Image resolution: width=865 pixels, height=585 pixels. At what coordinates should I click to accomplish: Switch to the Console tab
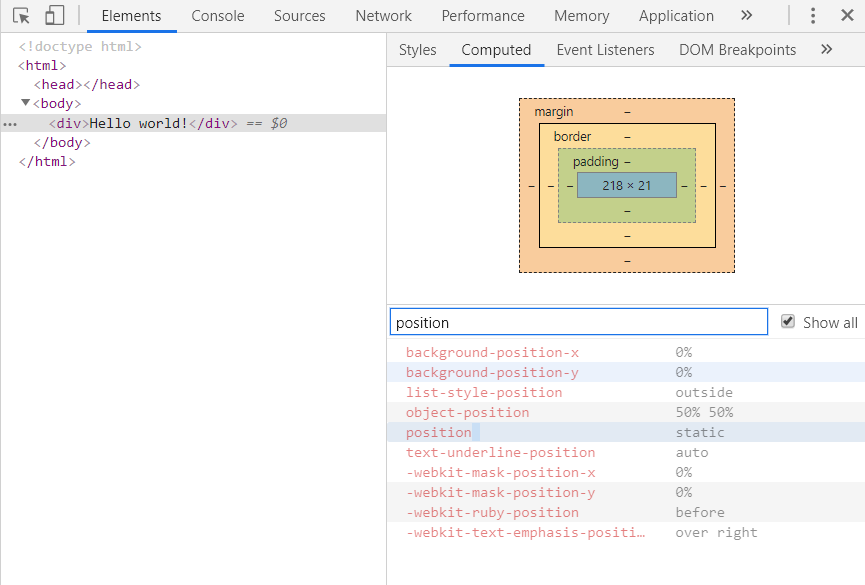pyautogui.click(x=218, y=16)
